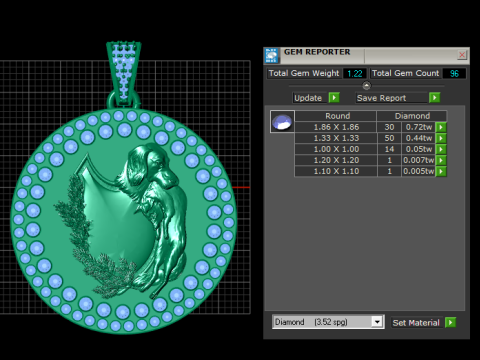Click the 0.007tw weight cell
The width and height of the screenshot is (480, 360).
pos(419,160)
